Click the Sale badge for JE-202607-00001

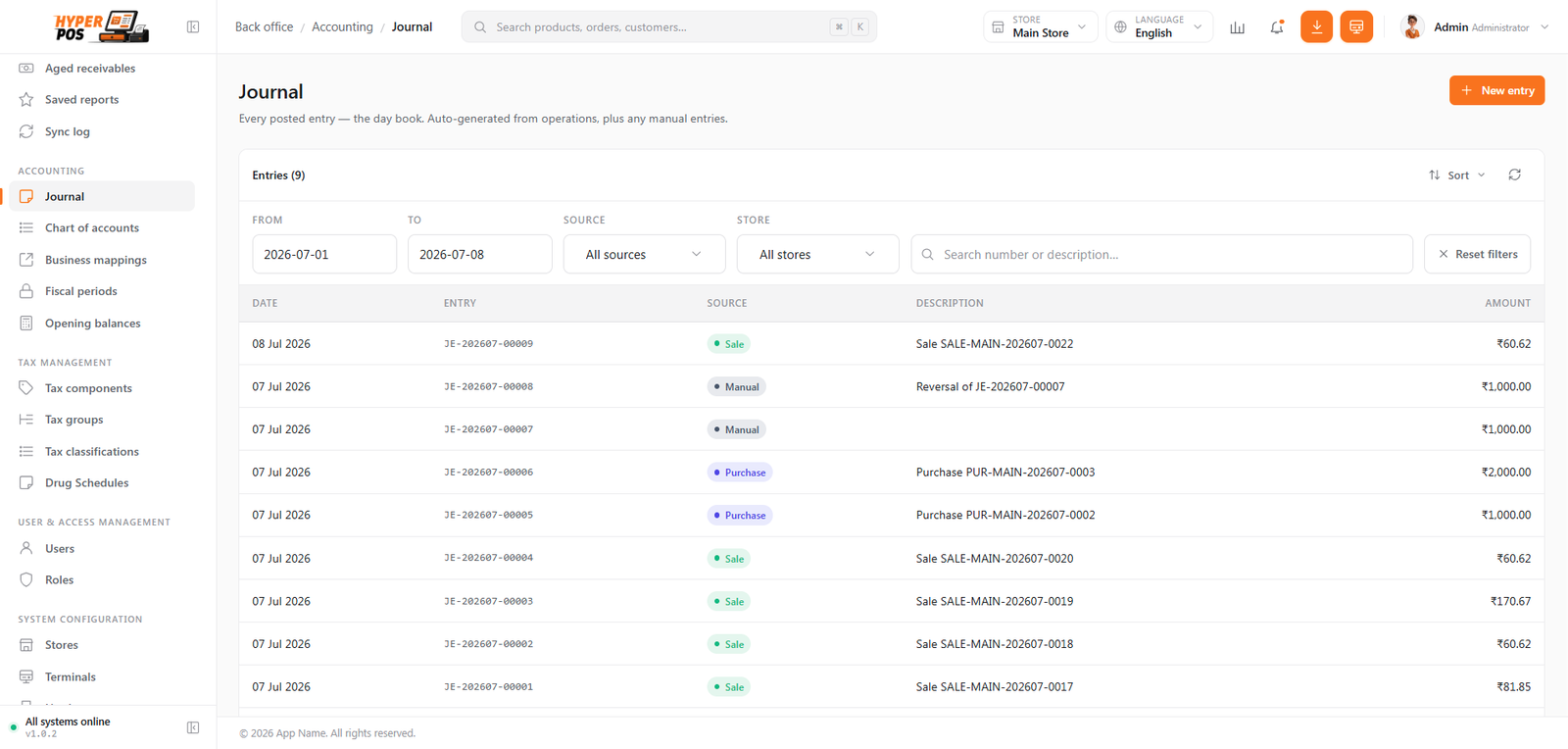(x=728, y=687)
